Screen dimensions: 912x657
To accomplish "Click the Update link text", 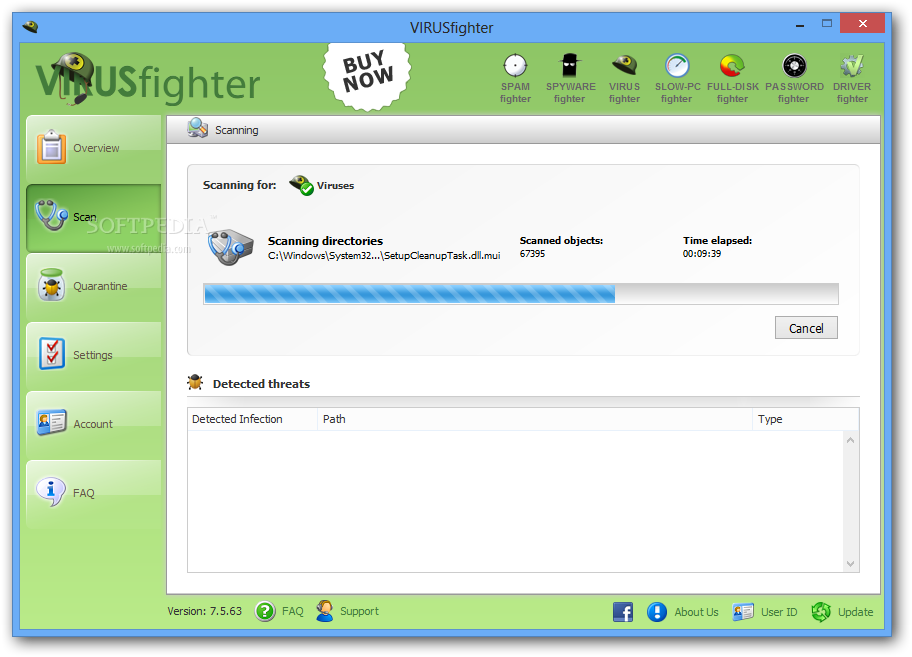I will 855,612.
